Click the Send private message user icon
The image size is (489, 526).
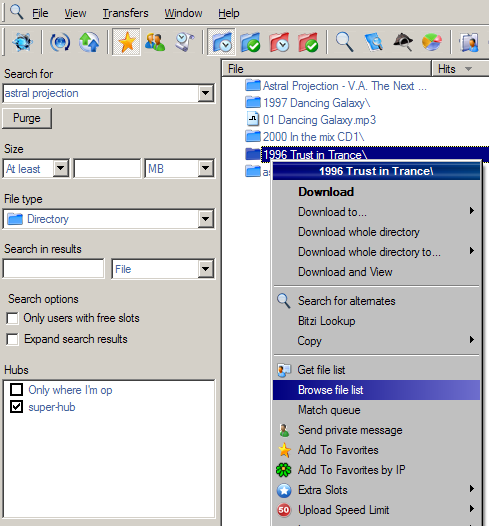click(x=284, y=430)
